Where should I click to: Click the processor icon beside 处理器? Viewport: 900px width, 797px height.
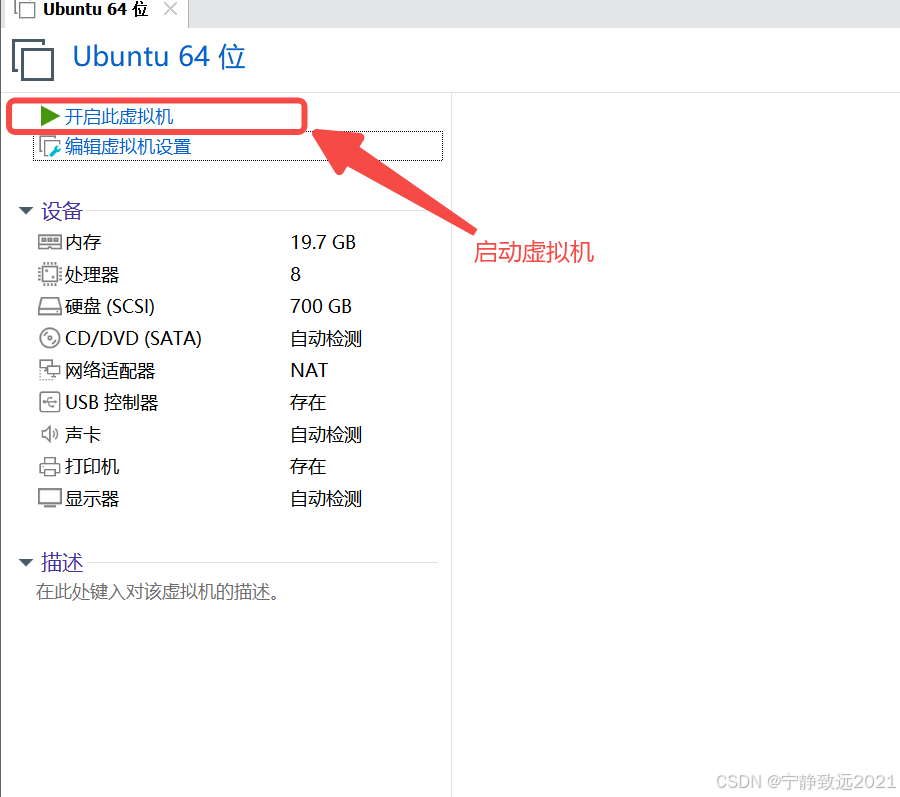tap(49, 274)
